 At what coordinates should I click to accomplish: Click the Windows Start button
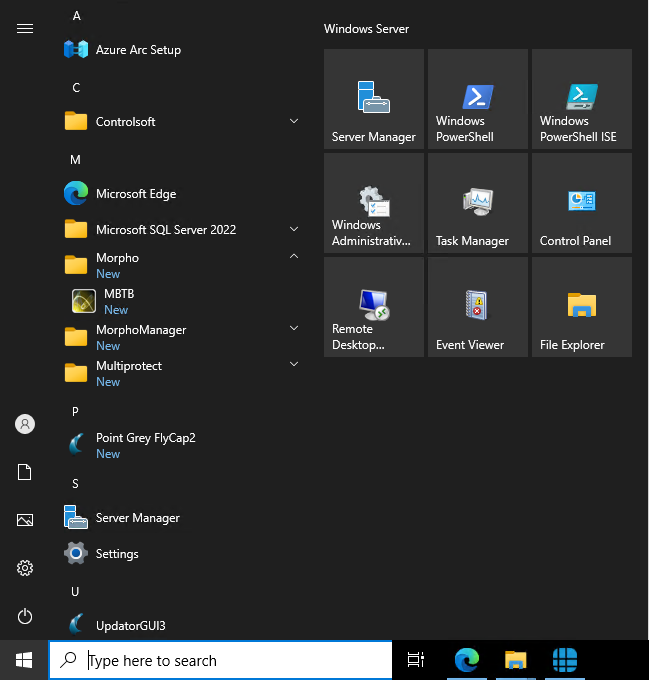pos(24,660)
